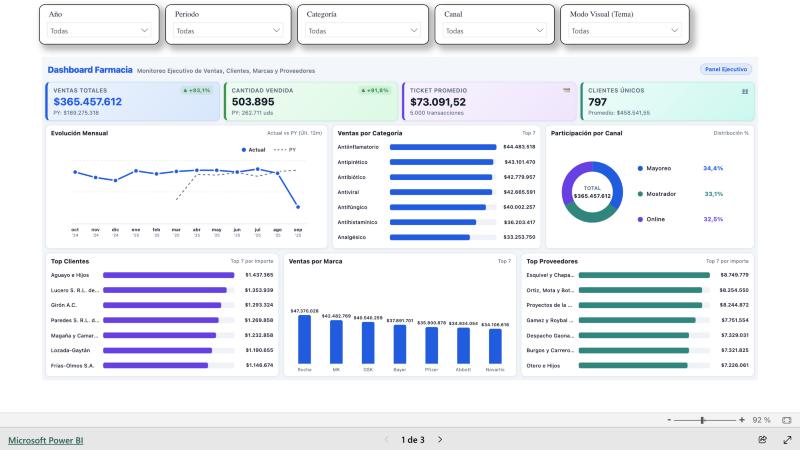Click the donut chart total center
Image resolution: width=800 pixels, height=450 pixels.
point(592,192)
